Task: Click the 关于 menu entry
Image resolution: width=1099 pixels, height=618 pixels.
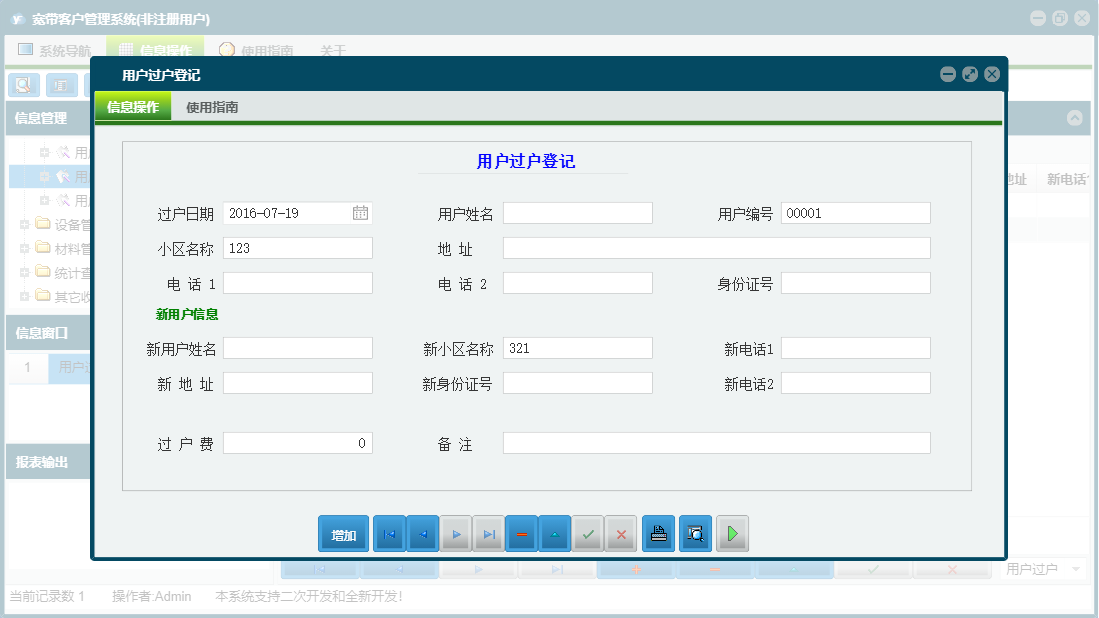Action: coord(333,48)
